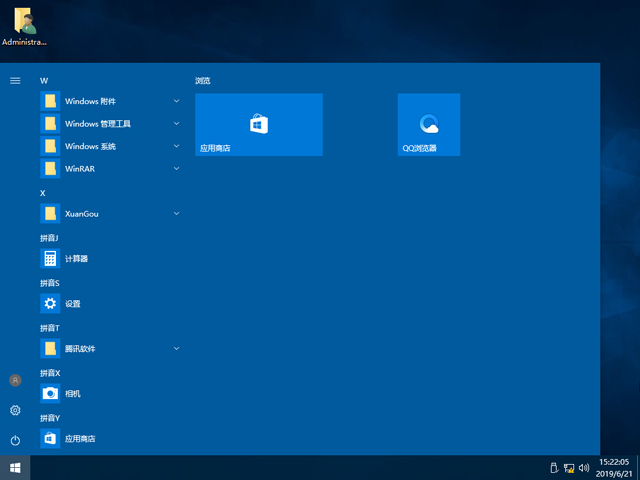Image resolution: width=640 pixels, height=480 pixels.
Task: Expand the 腾讯软件 folder chevron
Action: tap(176, 349)
